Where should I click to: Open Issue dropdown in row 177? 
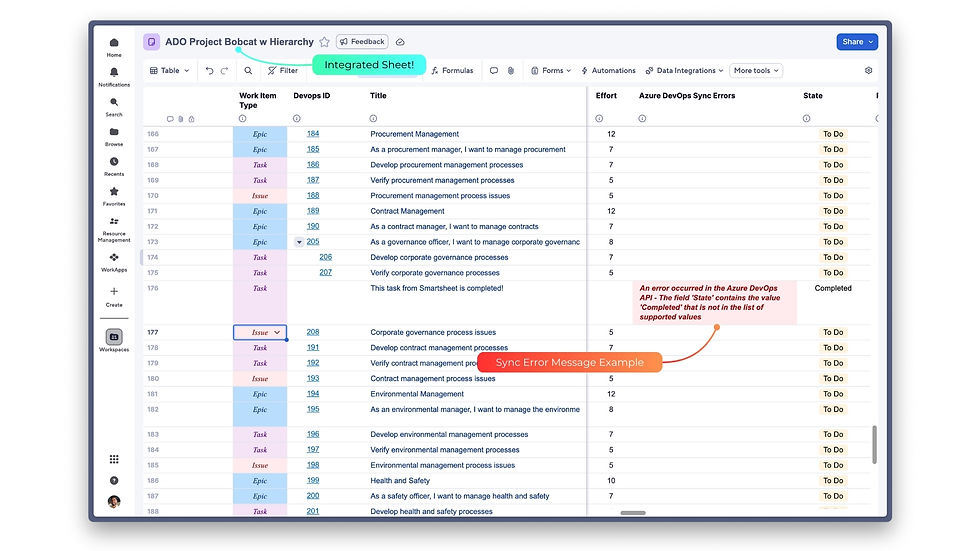[x=277, y=332]
